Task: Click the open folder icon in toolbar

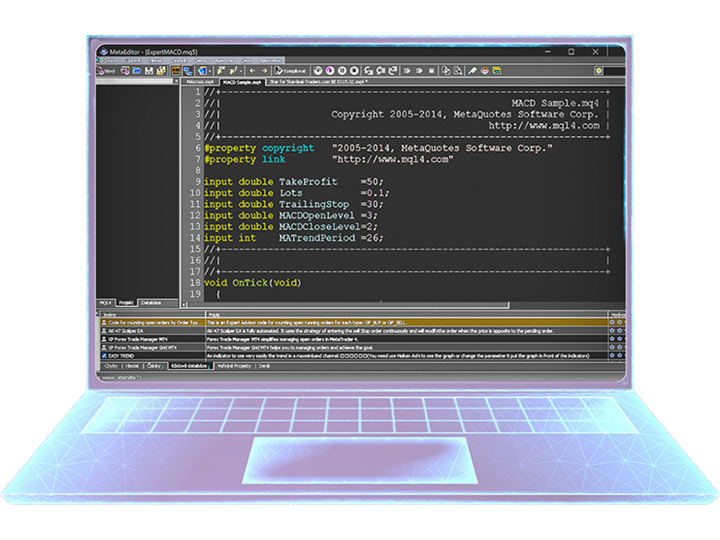Action: (x=137, y=71)
